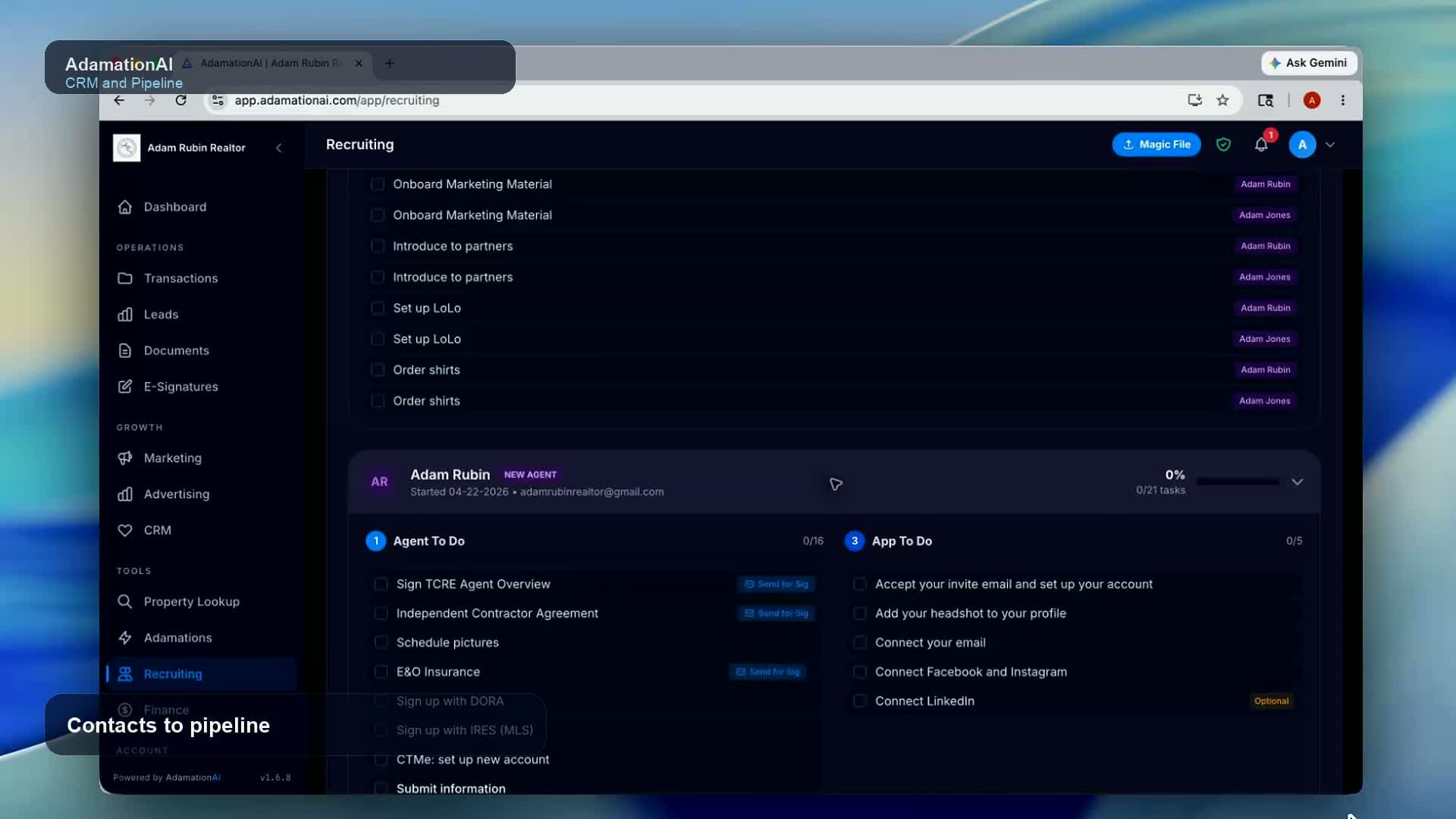Open the Leads chart icon
Viewport: 1456px width, 819px height.
[125, 314]
